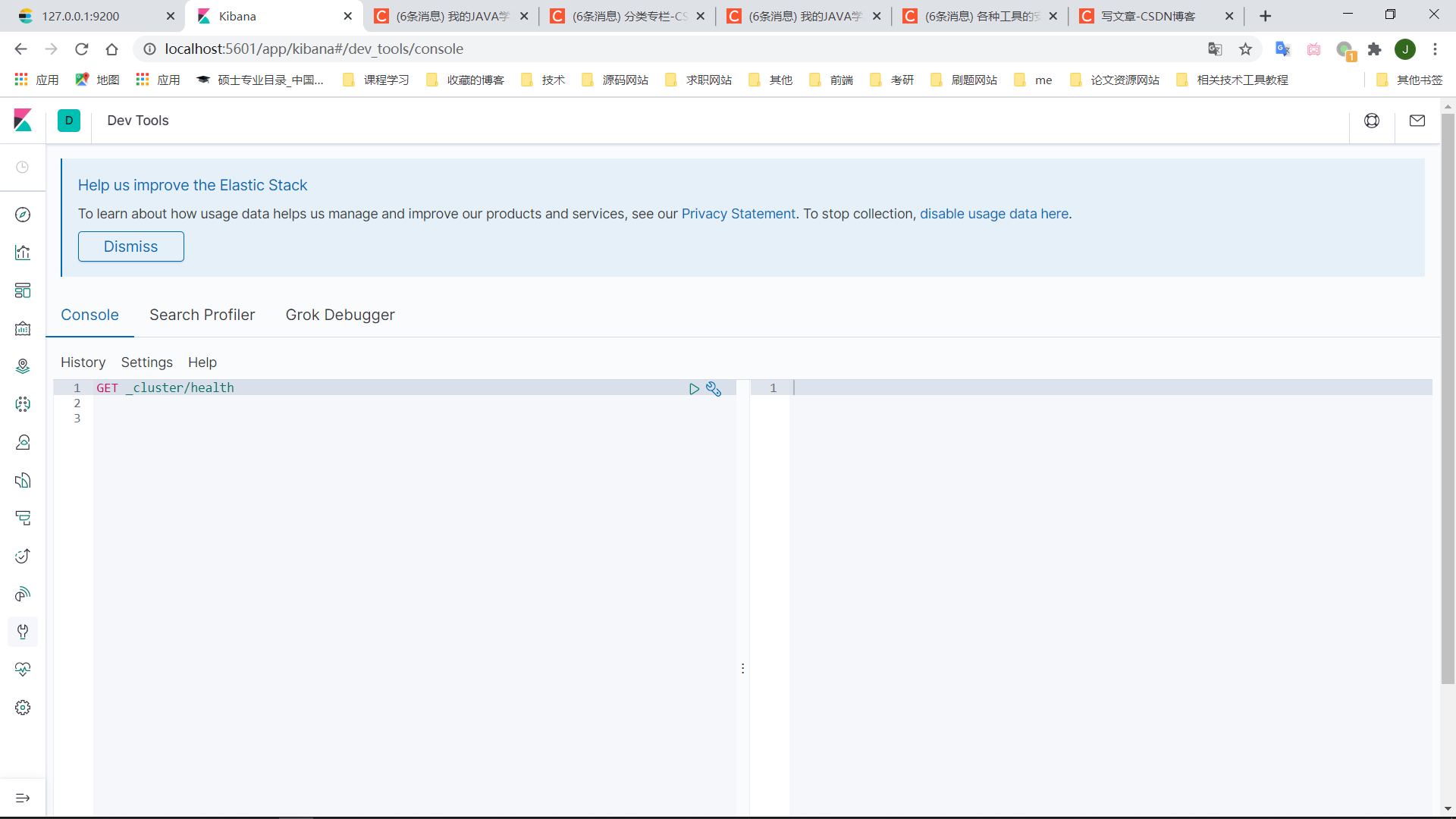Open the Privacy Statement link
The width and height of the screenshot is (1456, 819).
point(739,214)
